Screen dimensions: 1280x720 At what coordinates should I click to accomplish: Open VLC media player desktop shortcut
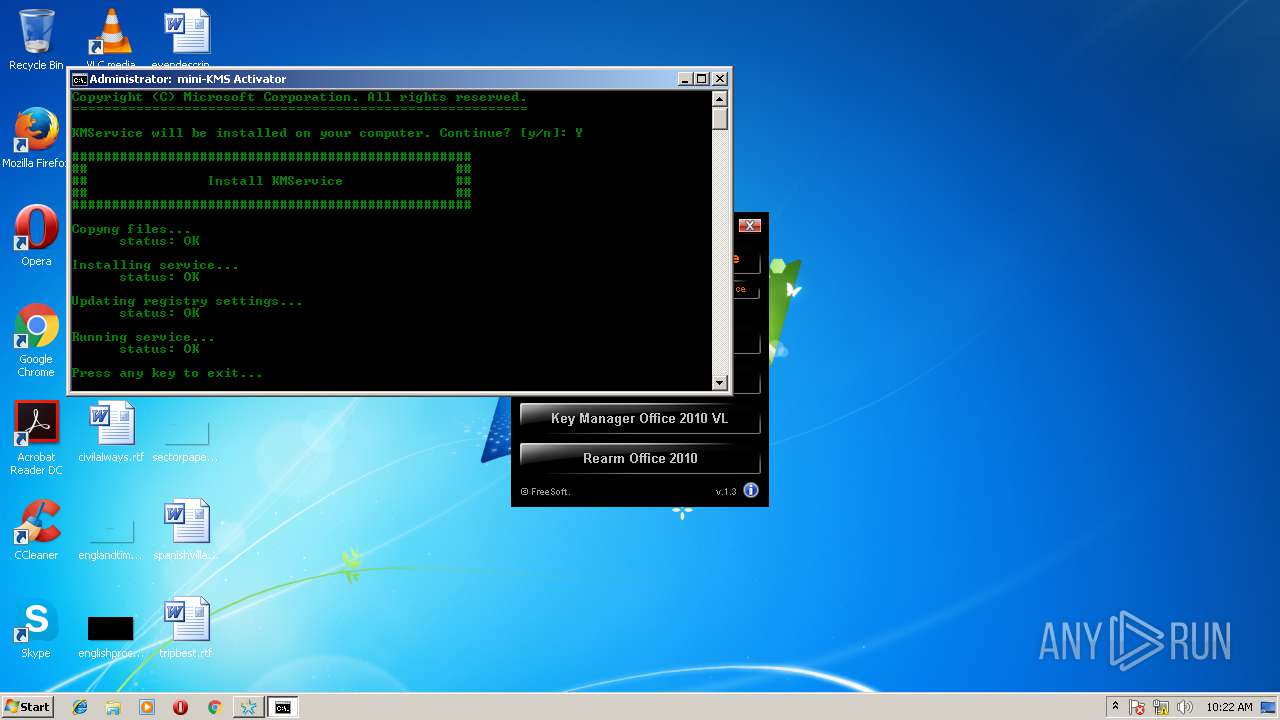pos(111,38)
